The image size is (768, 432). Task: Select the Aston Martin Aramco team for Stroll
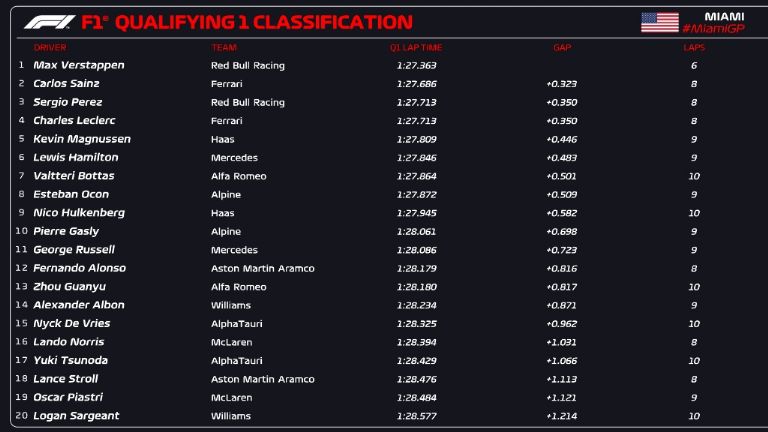tap(263, 379)
